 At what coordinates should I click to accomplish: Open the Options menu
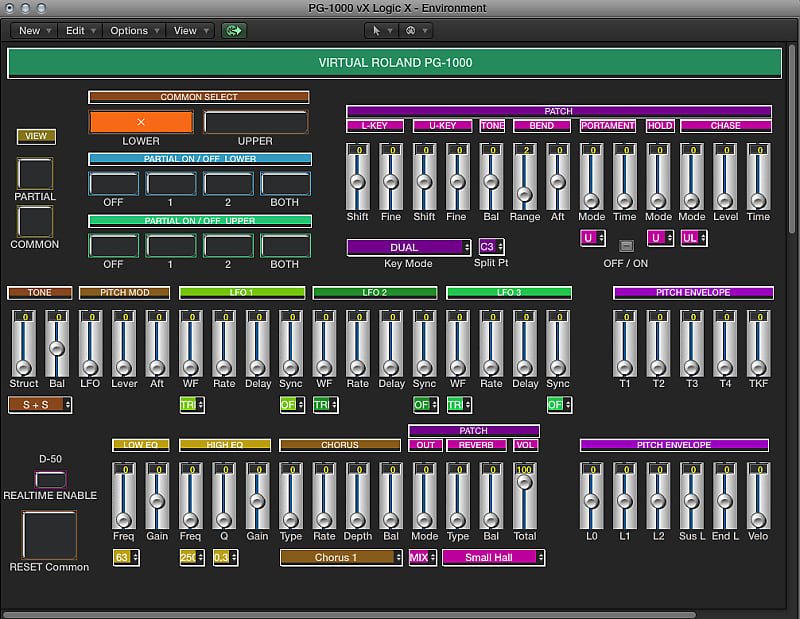click(133, 31)
